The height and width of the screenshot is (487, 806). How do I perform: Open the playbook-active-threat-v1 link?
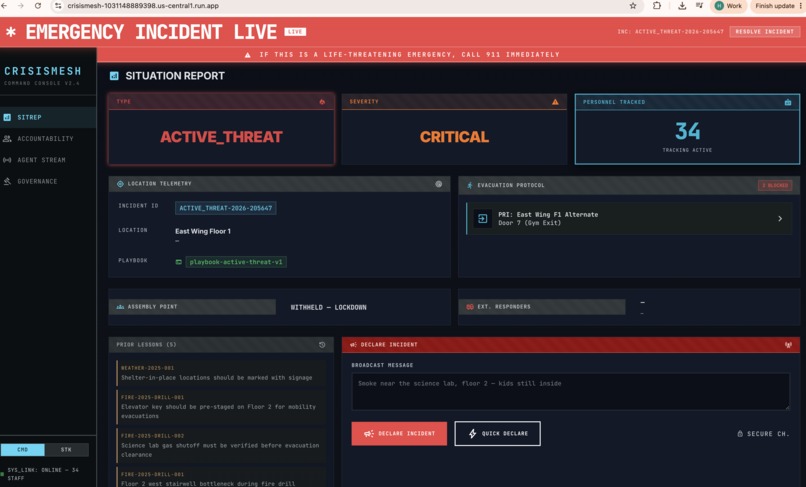(x=236, y=262)
